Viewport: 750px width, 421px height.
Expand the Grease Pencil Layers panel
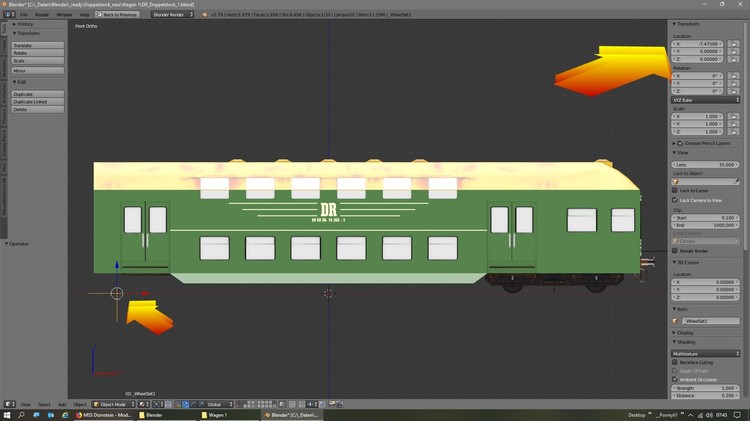674,144
